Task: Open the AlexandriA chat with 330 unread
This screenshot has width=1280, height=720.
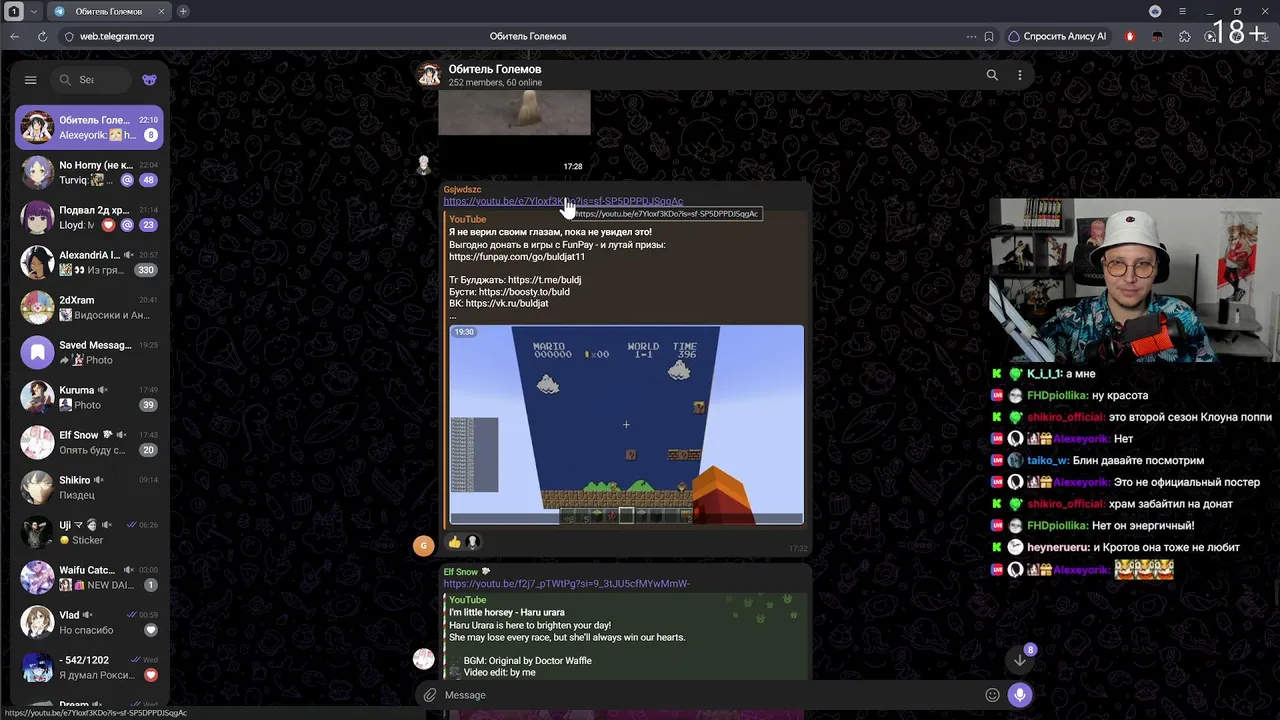Action: 90,263
